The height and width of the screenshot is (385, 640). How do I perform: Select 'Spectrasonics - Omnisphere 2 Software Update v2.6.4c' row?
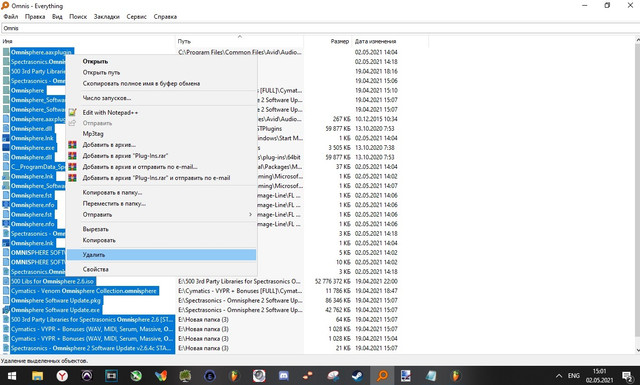[x=92, y=348]
